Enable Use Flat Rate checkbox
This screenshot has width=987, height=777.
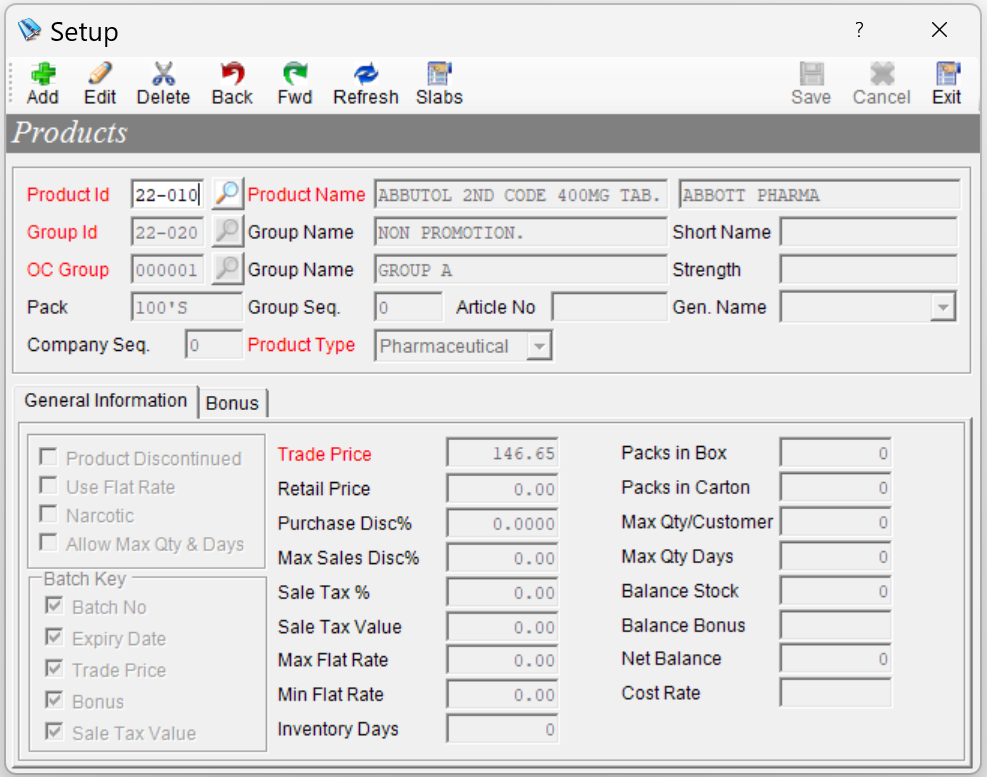pos(48,485)
